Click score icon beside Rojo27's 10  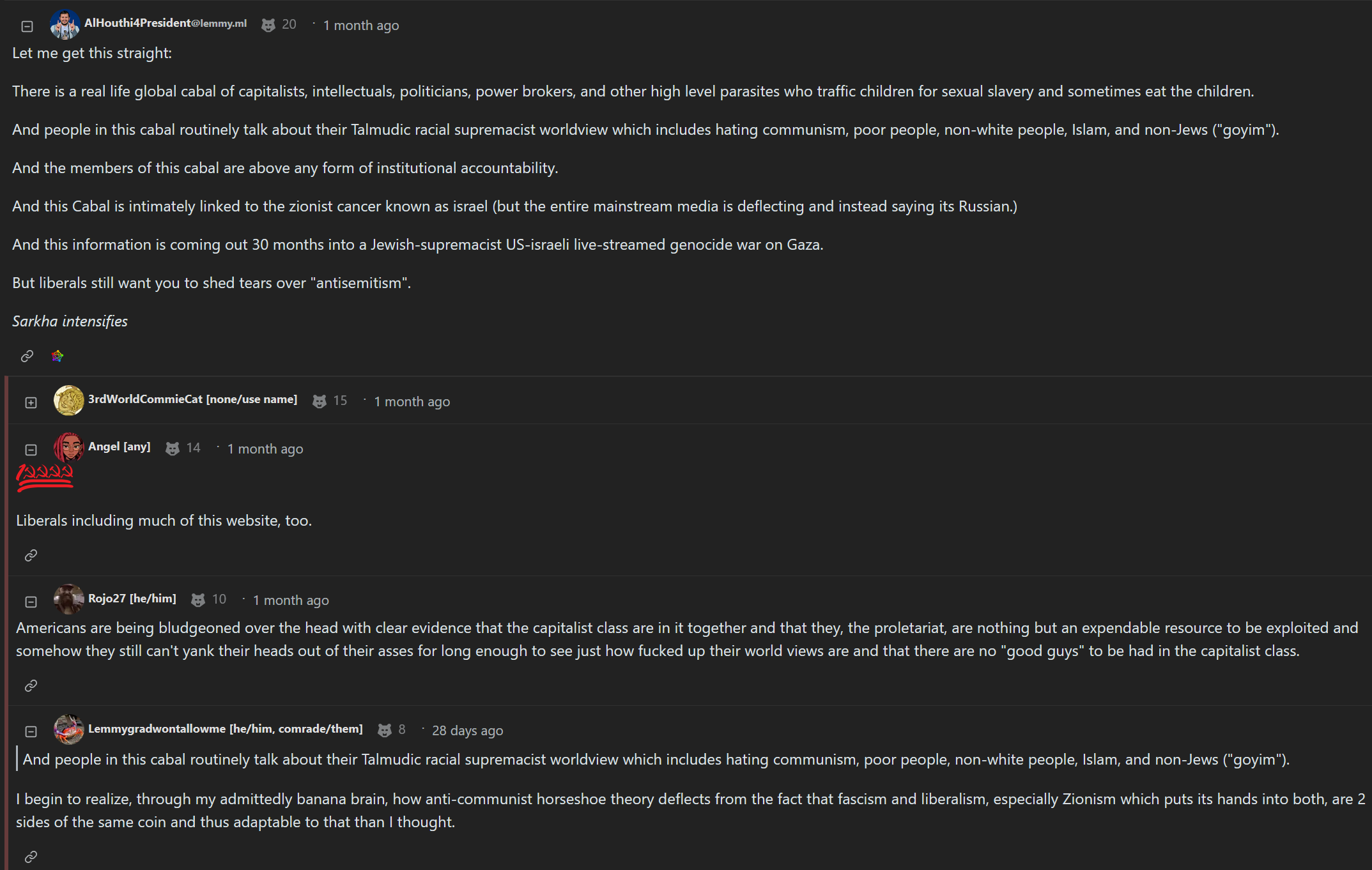[x=198, y=600]
